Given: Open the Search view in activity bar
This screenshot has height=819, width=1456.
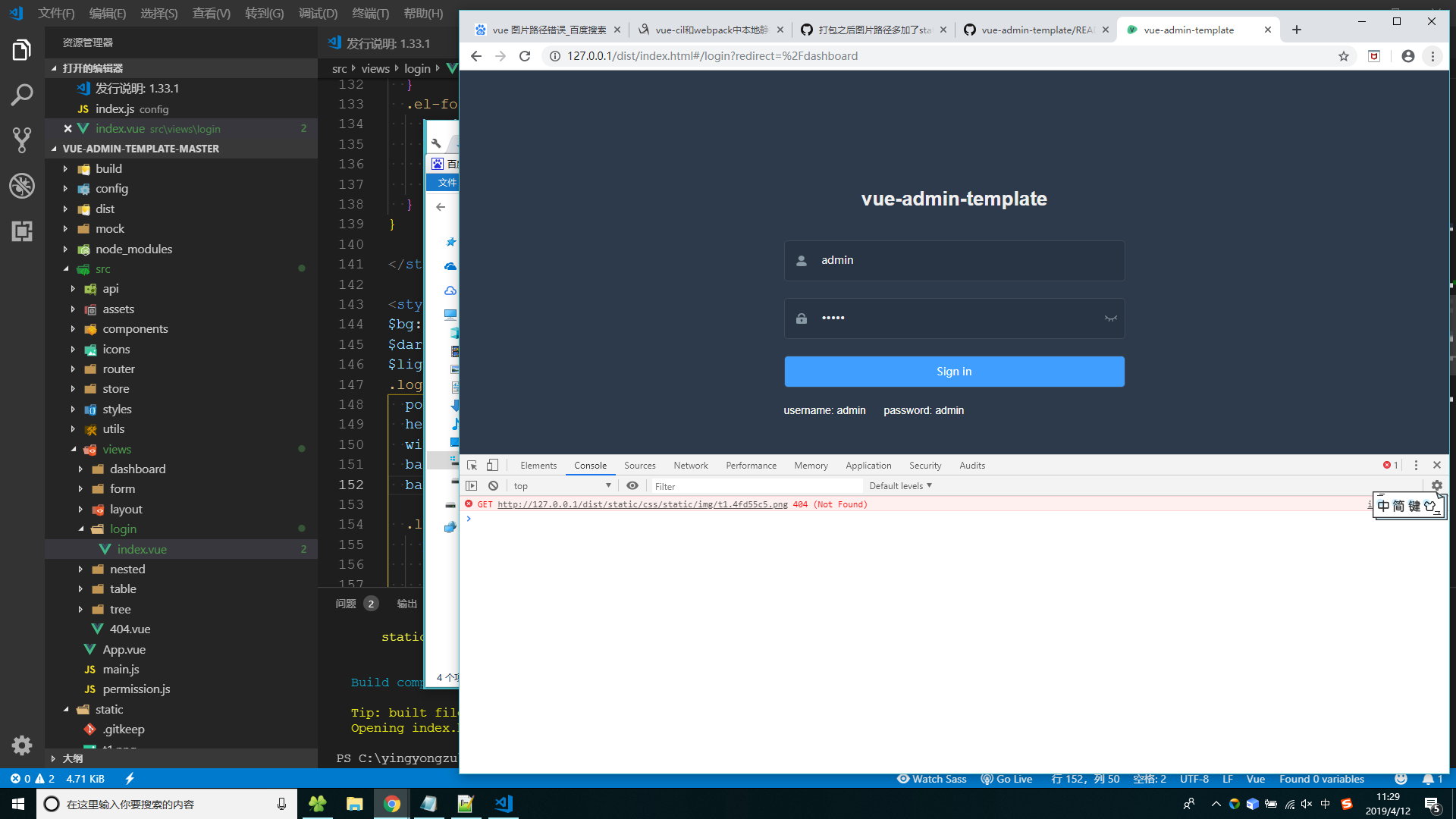Looking at the screenshot, I should [x=22, y=95].
